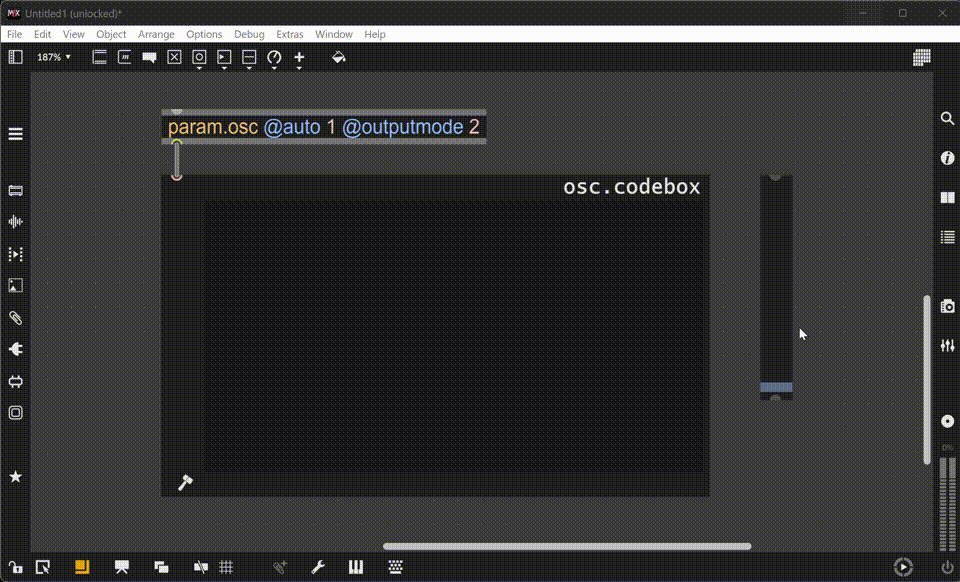This screenshot has height=582, width=960.
Task: Click the orange new view icon
Action: click(x=82, y=567)
